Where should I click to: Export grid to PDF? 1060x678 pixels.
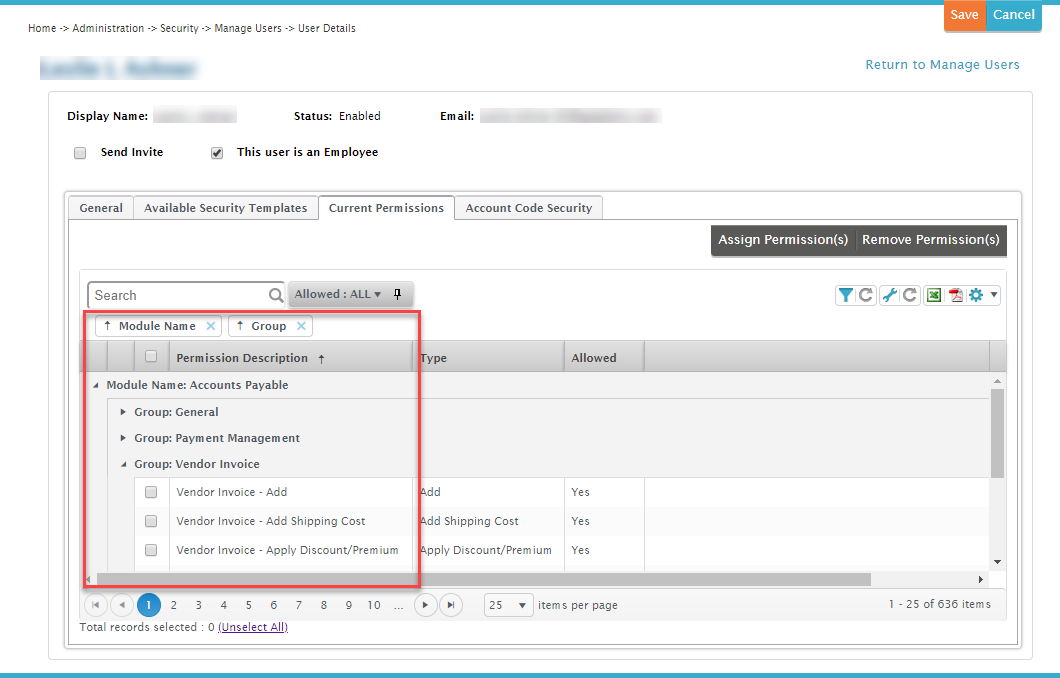956,295
